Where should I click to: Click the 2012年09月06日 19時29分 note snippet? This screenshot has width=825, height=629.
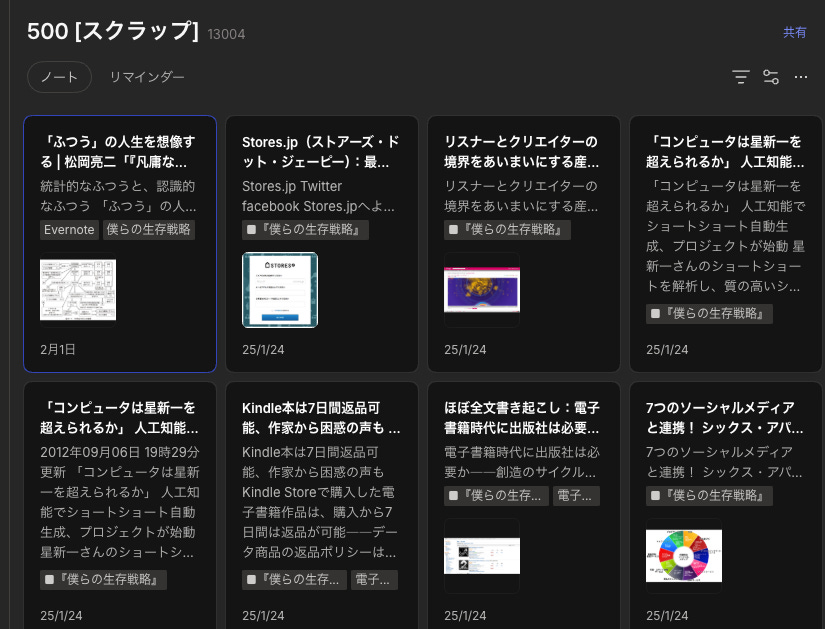click(120, 502)
